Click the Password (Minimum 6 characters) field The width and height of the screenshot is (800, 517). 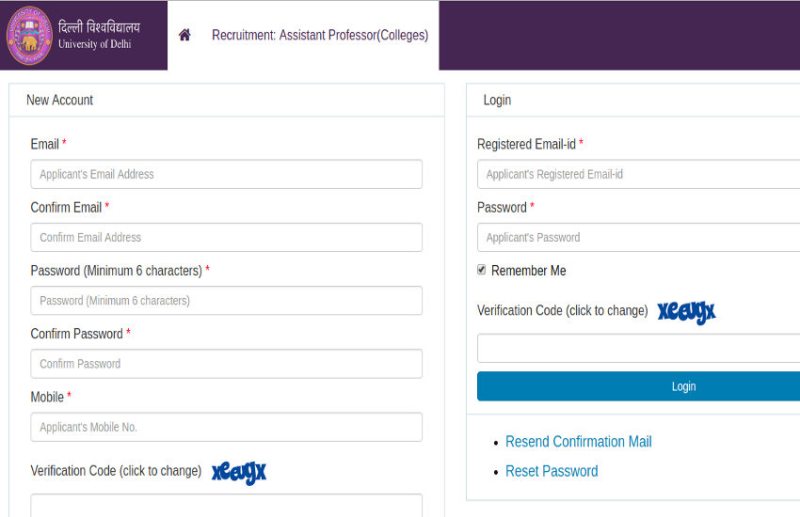click(226, 300)
